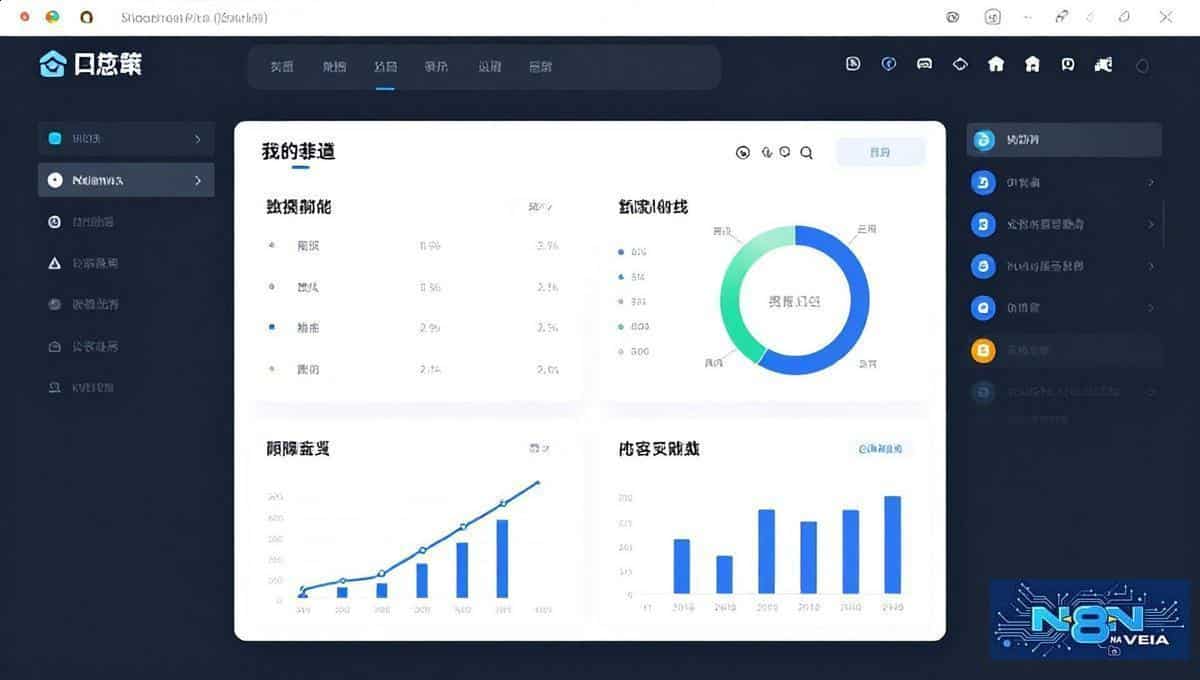
Task: Open the cyan square icon item in left sidebar
Action: [126, 139]
